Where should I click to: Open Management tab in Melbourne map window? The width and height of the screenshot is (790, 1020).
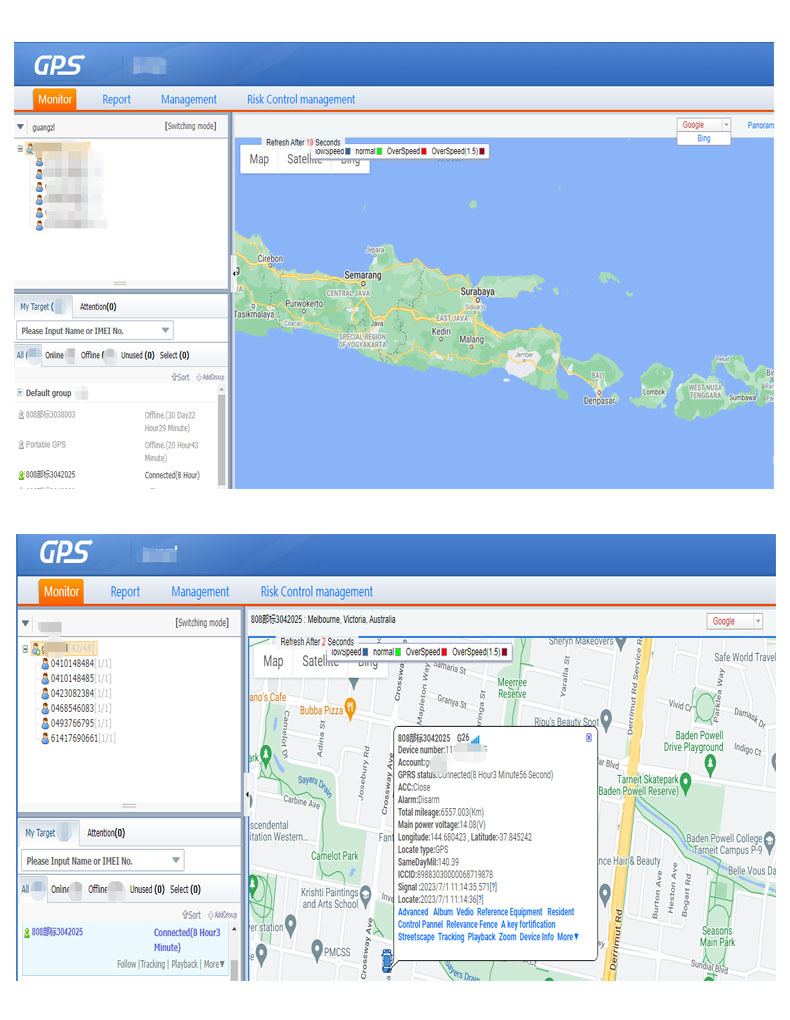point(200,591)
